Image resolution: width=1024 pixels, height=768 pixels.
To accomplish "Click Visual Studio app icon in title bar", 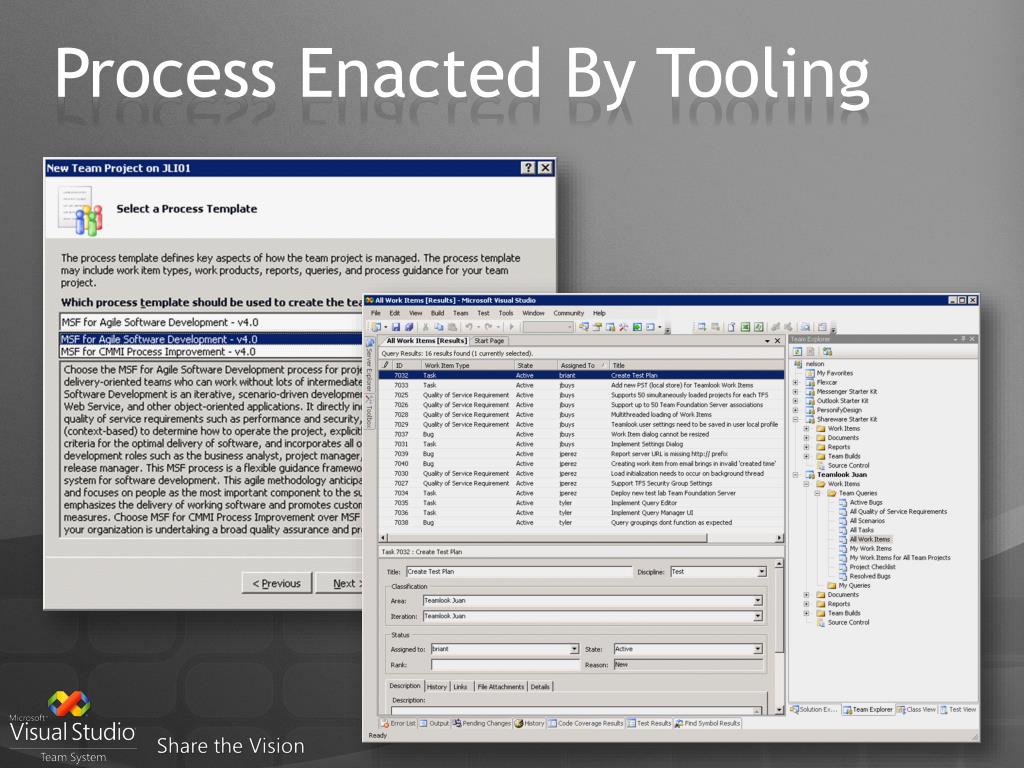I will tap(369, 300).
